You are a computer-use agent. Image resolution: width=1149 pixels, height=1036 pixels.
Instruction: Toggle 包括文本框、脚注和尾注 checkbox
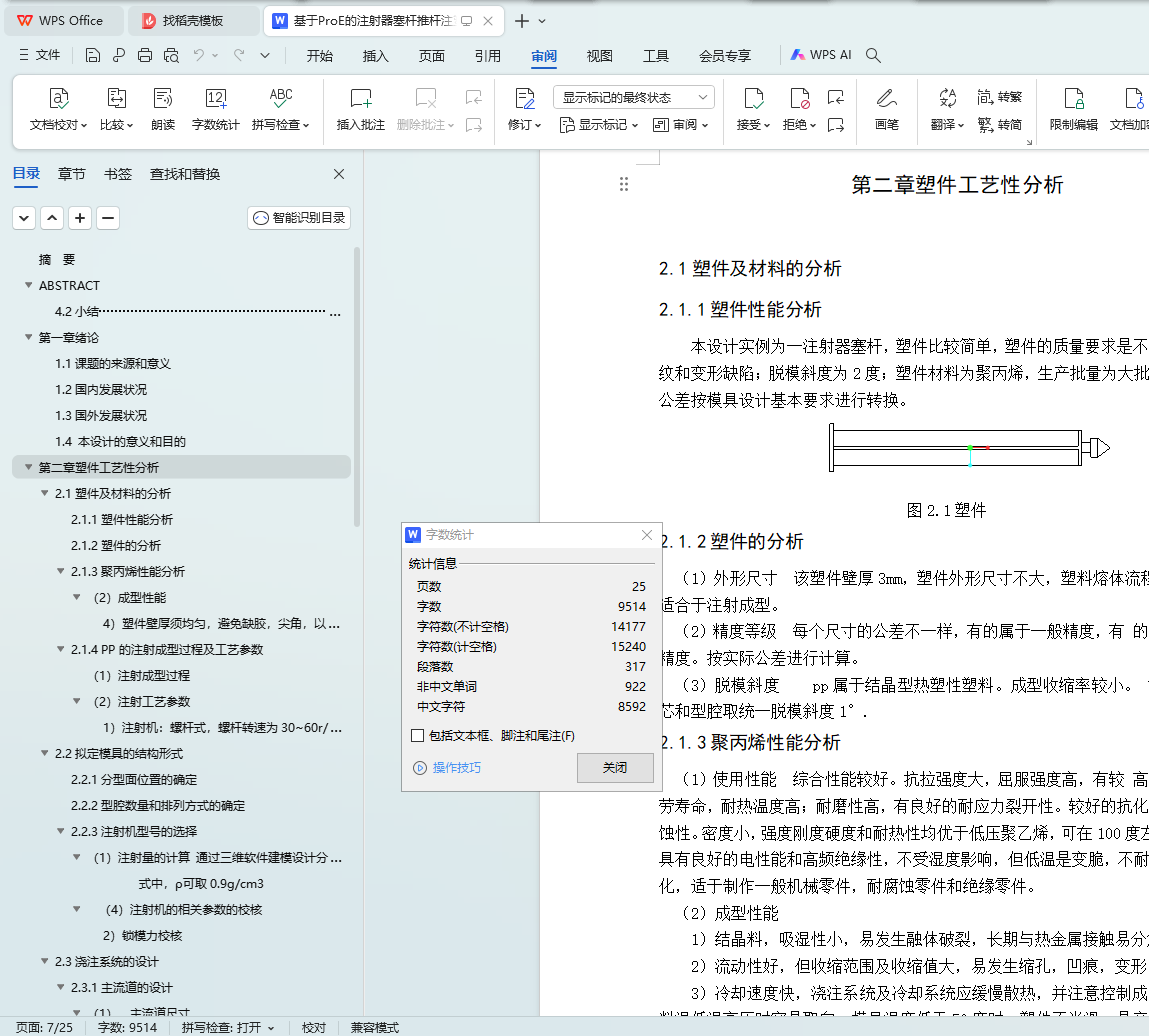point(418,736)
